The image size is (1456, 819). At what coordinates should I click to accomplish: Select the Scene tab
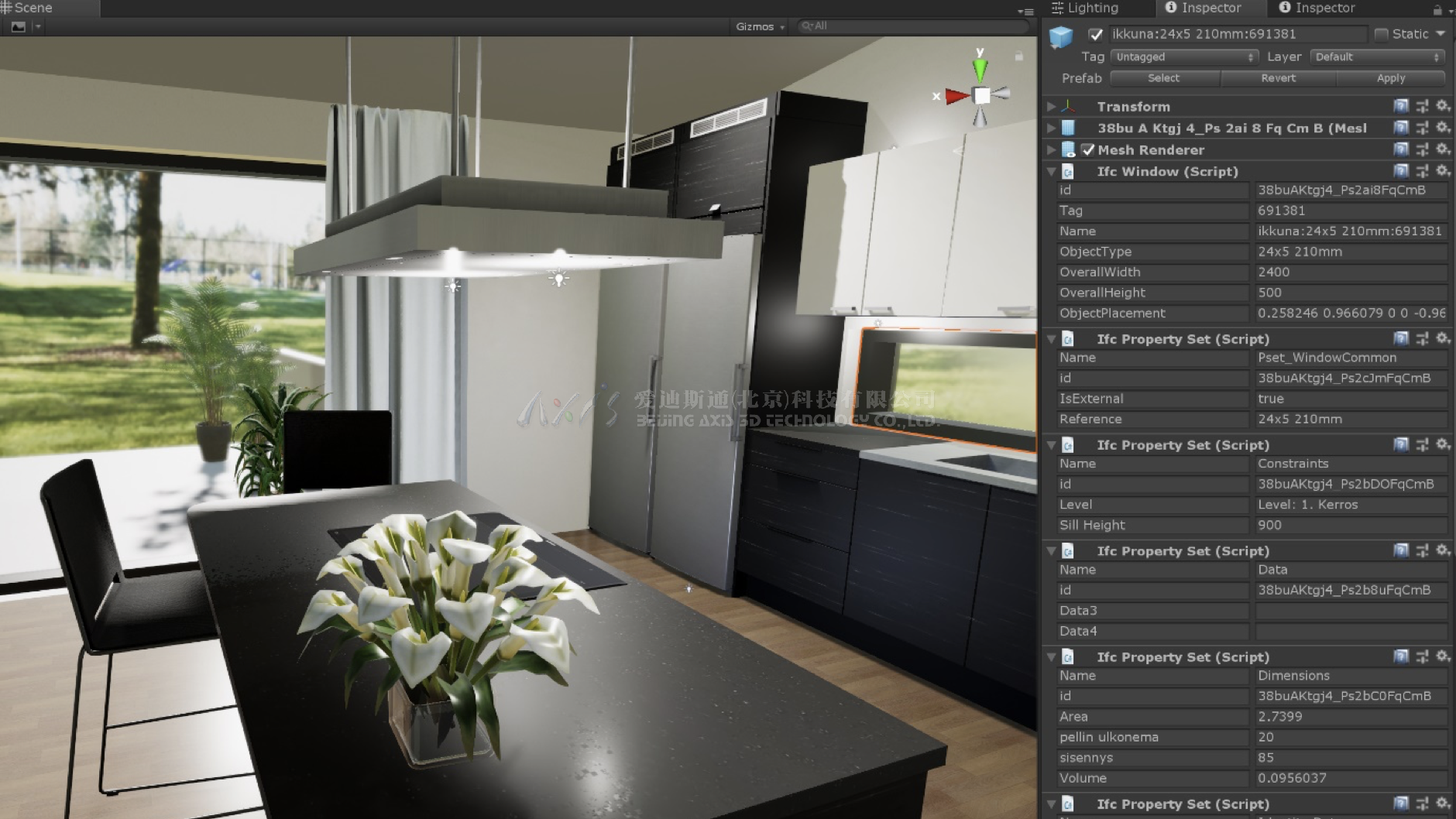(x=31, y=9)
